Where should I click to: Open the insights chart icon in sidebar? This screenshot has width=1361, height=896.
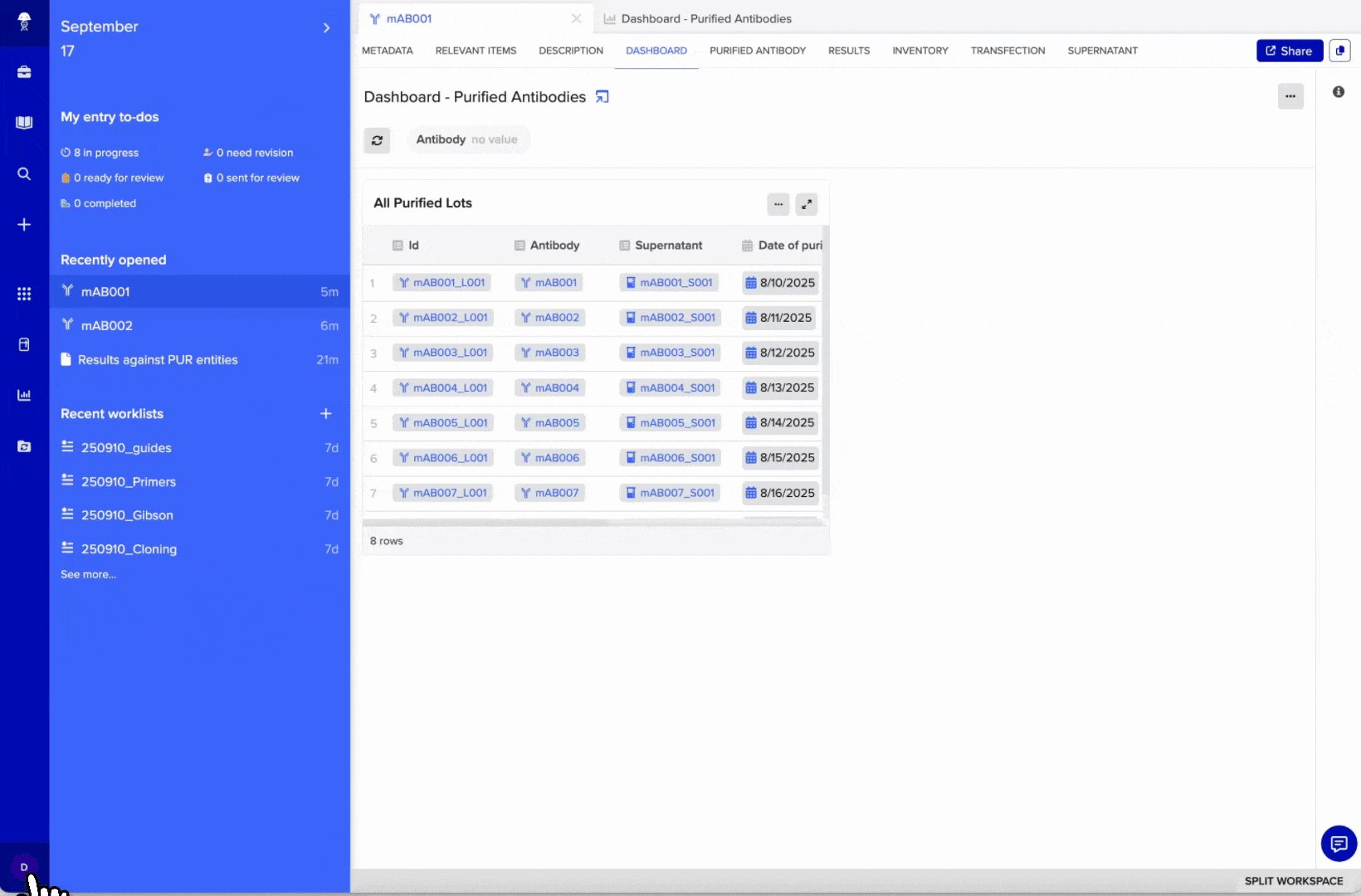(x=24, y=396)
